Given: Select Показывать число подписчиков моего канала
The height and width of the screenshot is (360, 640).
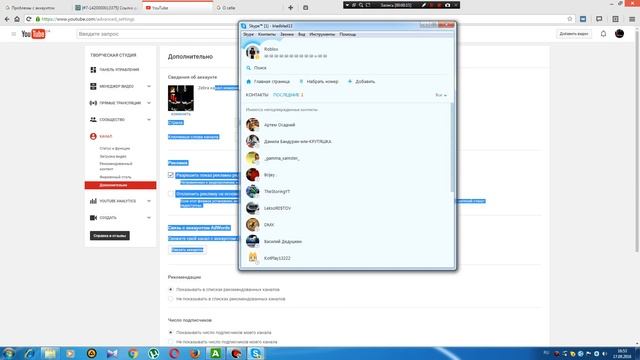Looking at the screenshot, I should pos(171,333).
